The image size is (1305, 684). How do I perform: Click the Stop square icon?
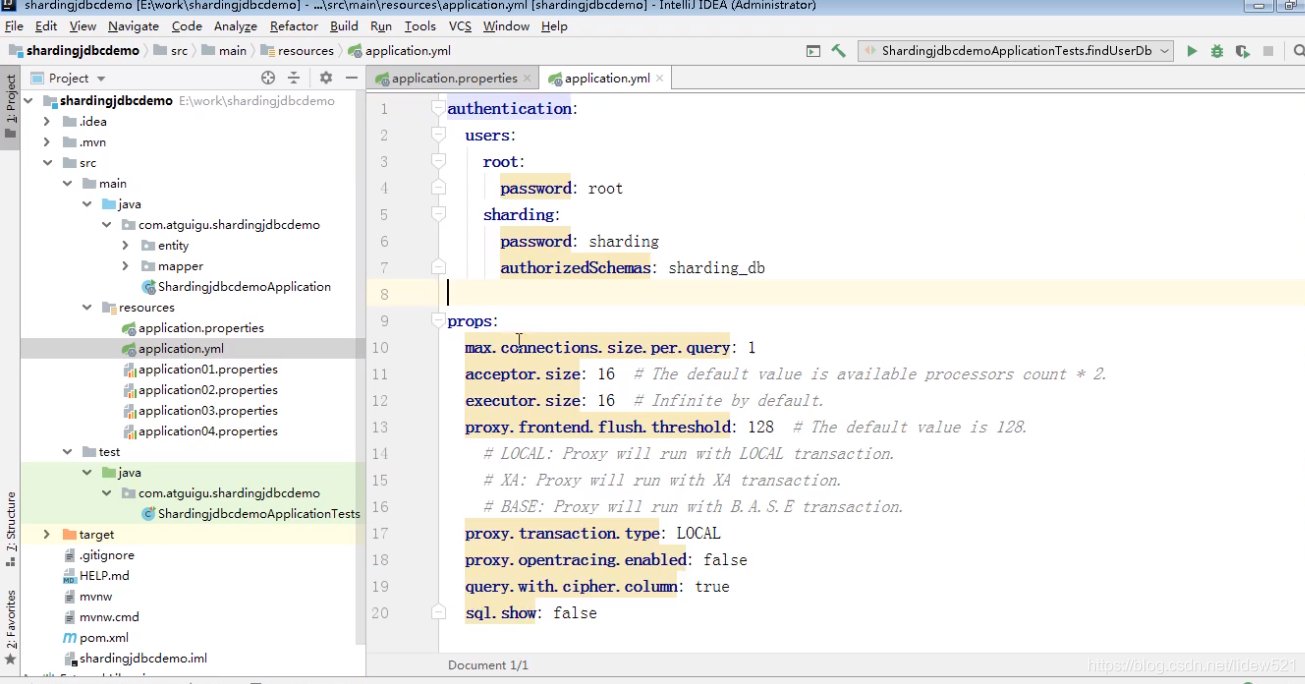tap(1268, 51)
